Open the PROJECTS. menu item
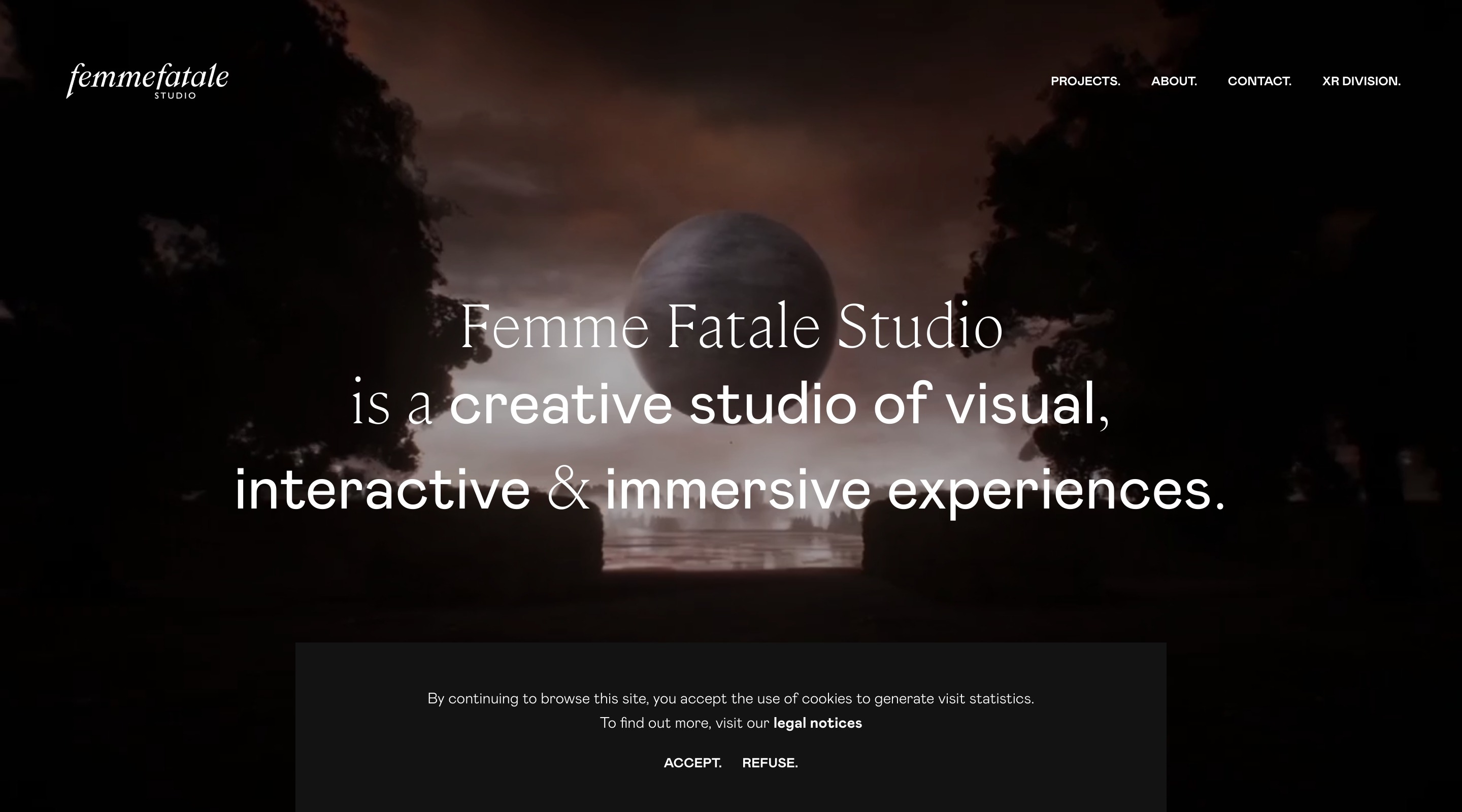Viewport: 1462px width, 812px height. coord(1085,81)
